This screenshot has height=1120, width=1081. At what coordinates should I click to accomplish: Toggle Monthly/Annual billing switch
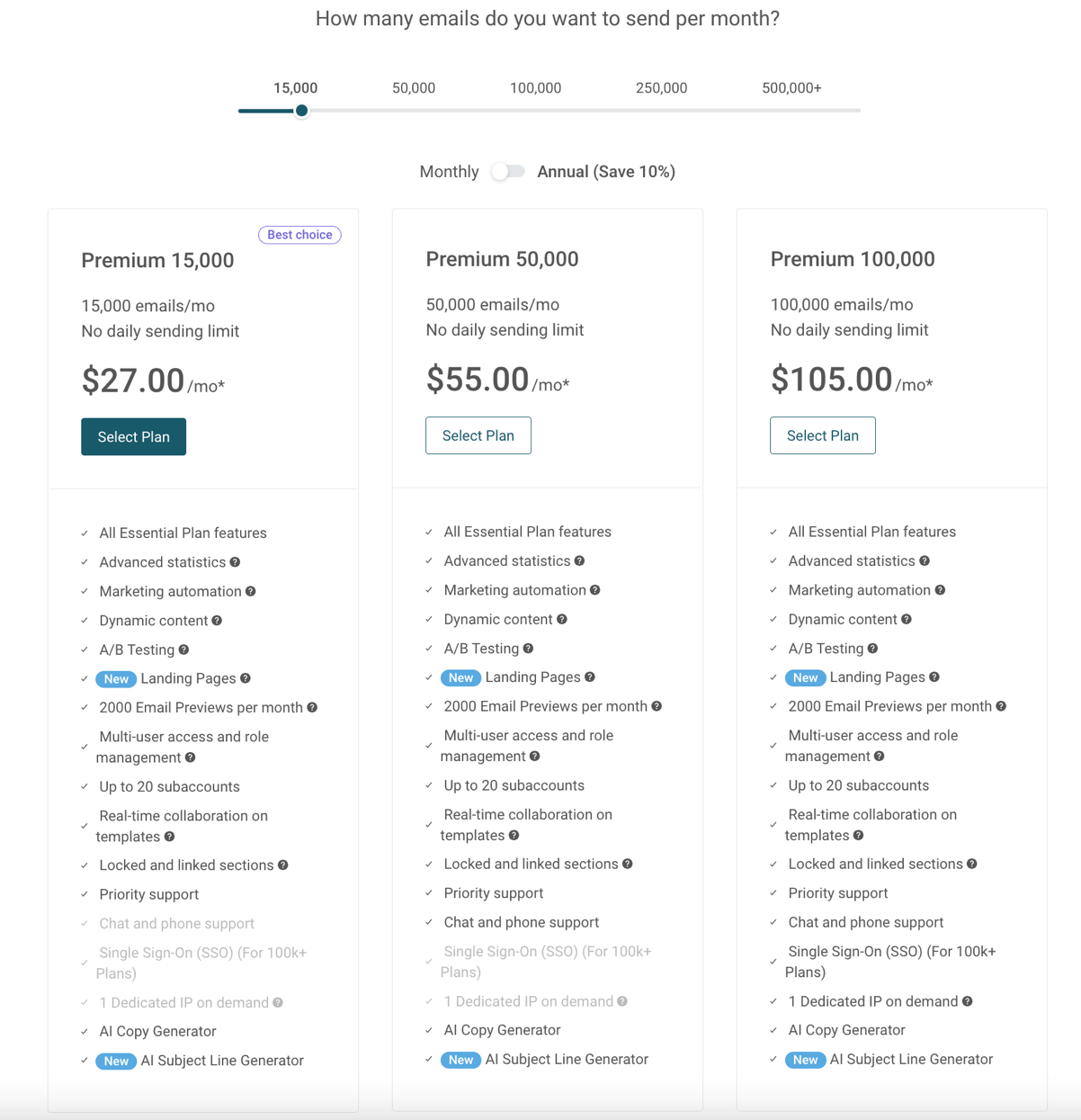508,172
